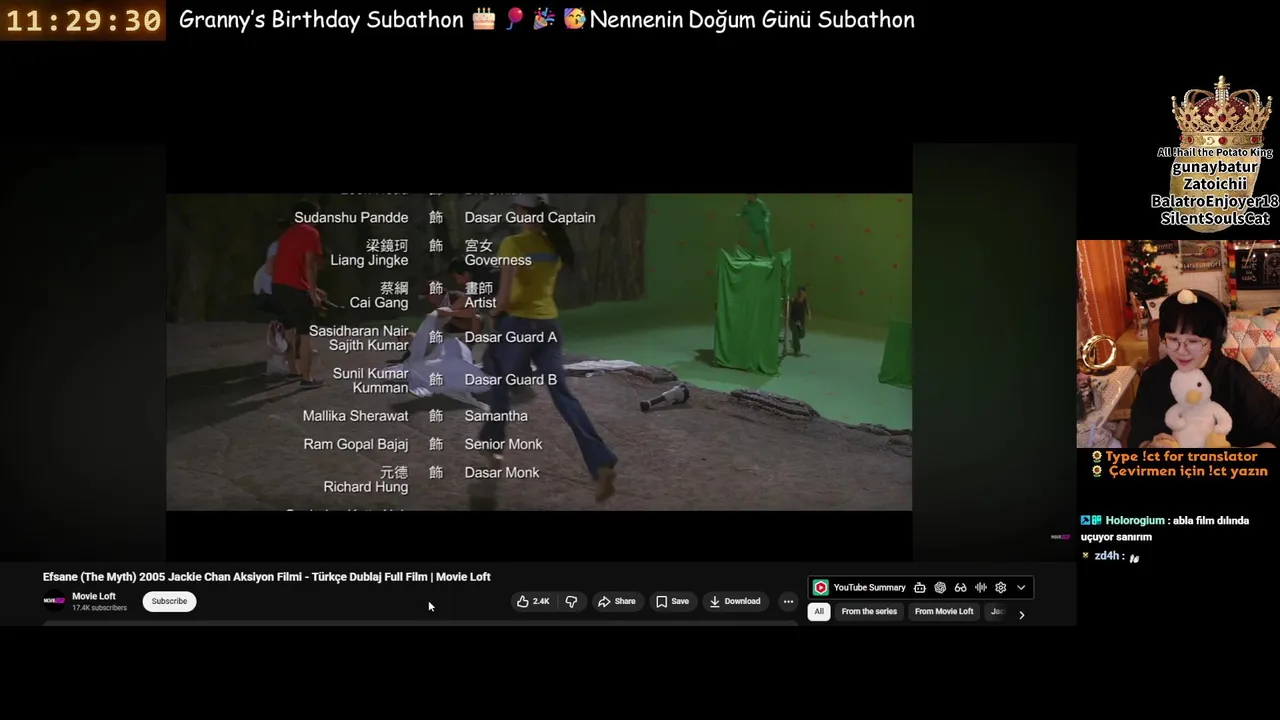Click the BalatroEnjoyer18 name on overlay

(x=1215, y=201)
